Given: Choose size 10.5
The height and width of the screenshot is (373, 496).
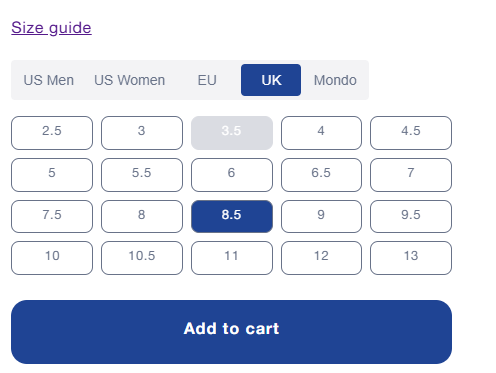Looking at the screenshot, I should [x=142, y=258].
